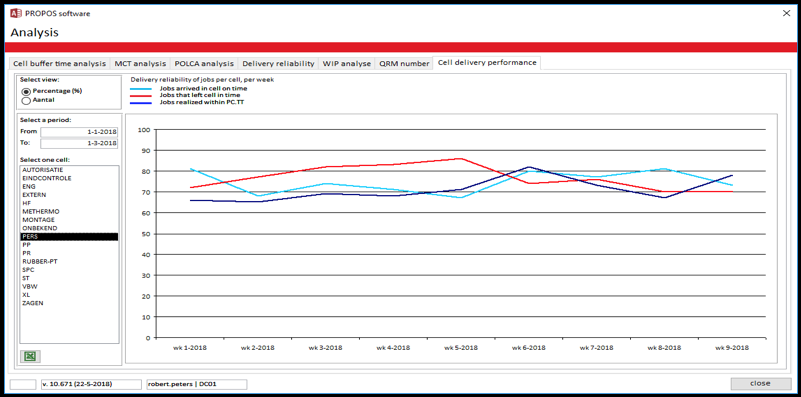Switch to the WIP analyse tab
This screenshot has height=397, width=801.
tap(346, 64)
